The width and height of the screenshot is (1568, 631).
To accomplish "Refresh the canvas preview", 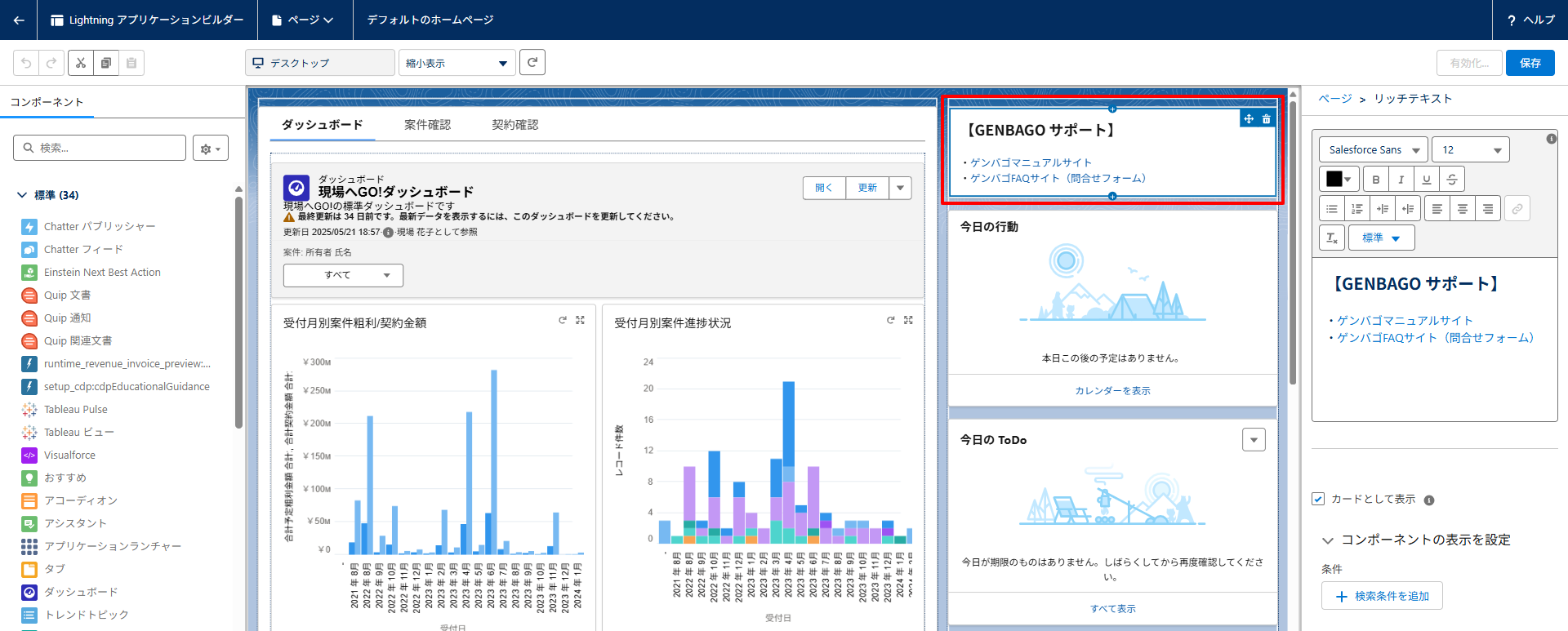I will pos(532,63).
